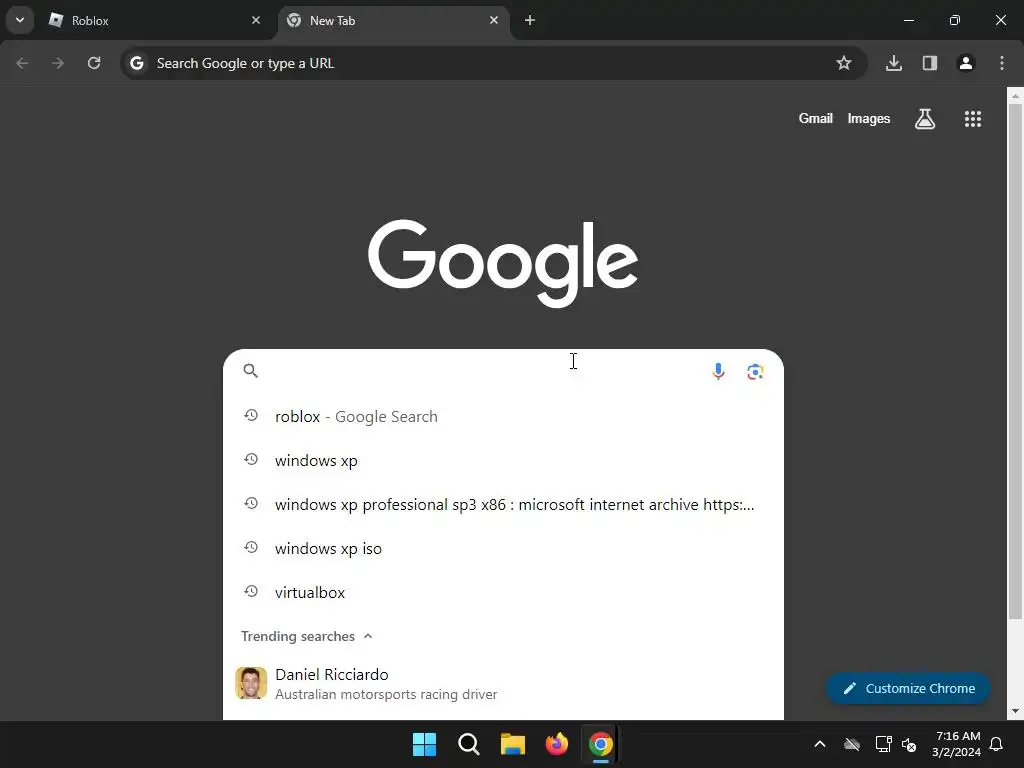This screenshot has width=1024, height=768.
Task: Reload the current page
Action: pos(94,63)
